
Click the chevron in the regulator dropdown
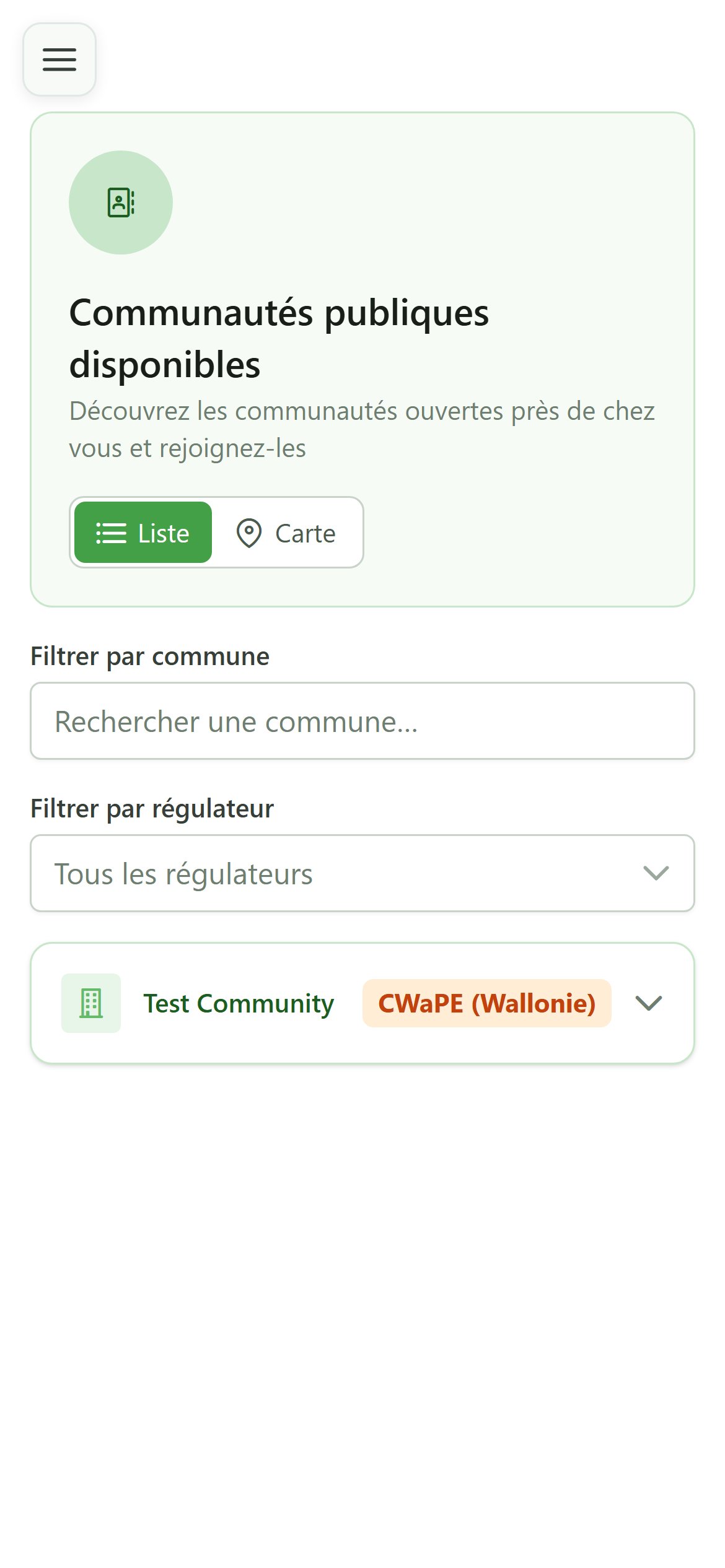(x=656, y=873)
